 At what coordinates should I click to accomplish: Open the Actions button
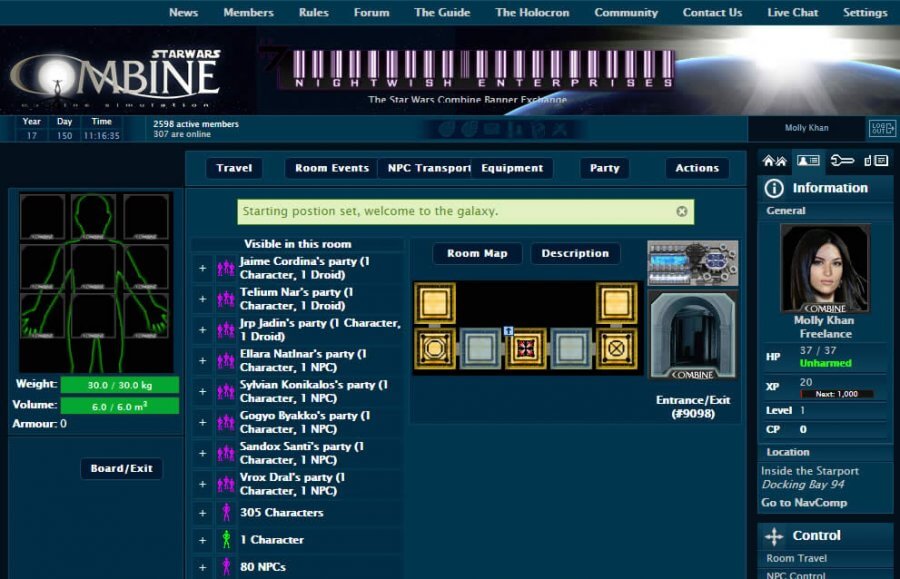[x=697, y=168]
